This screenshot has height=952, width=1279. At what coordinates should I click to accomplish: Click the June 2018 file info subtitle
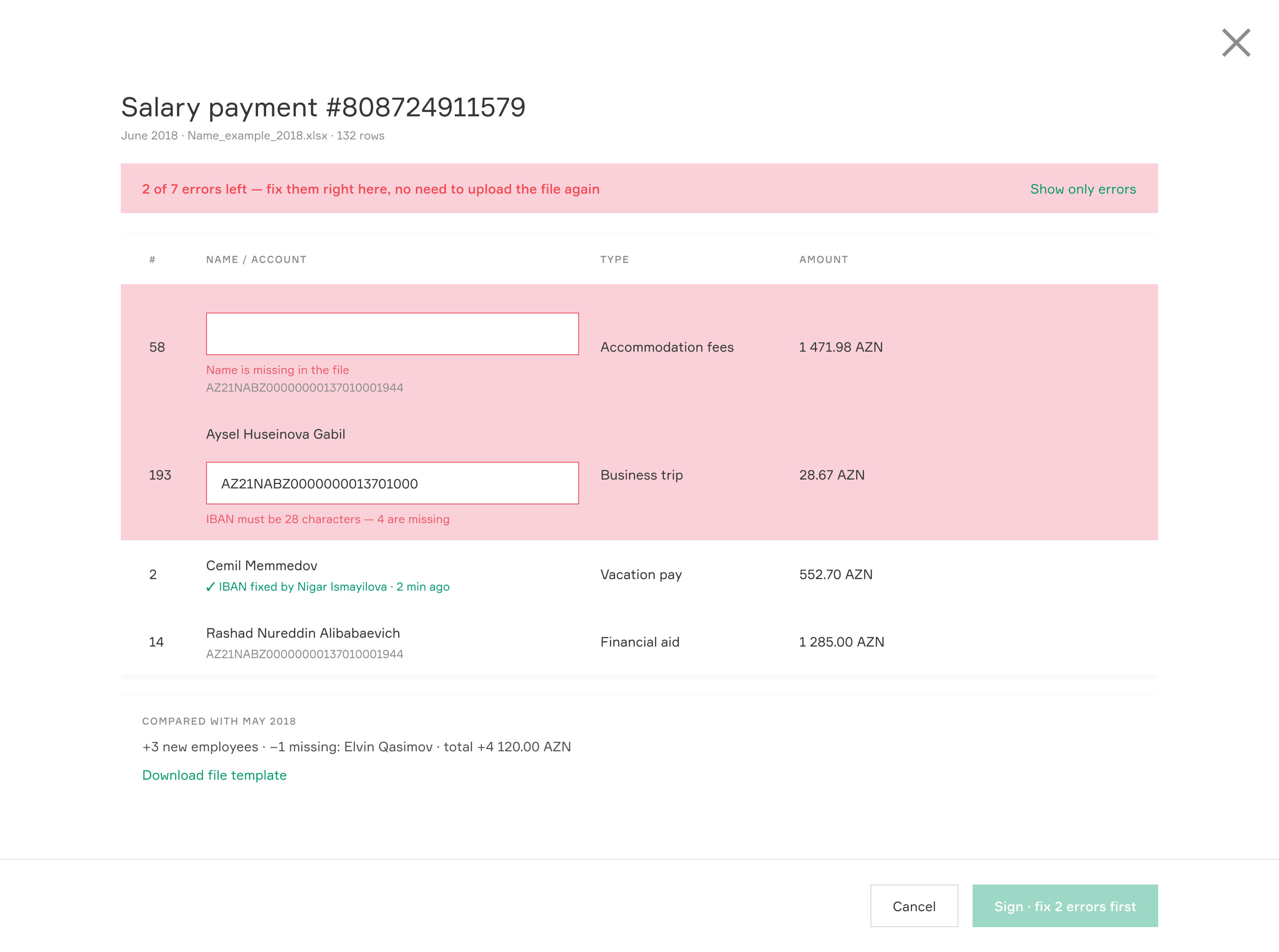click(252, 135)
